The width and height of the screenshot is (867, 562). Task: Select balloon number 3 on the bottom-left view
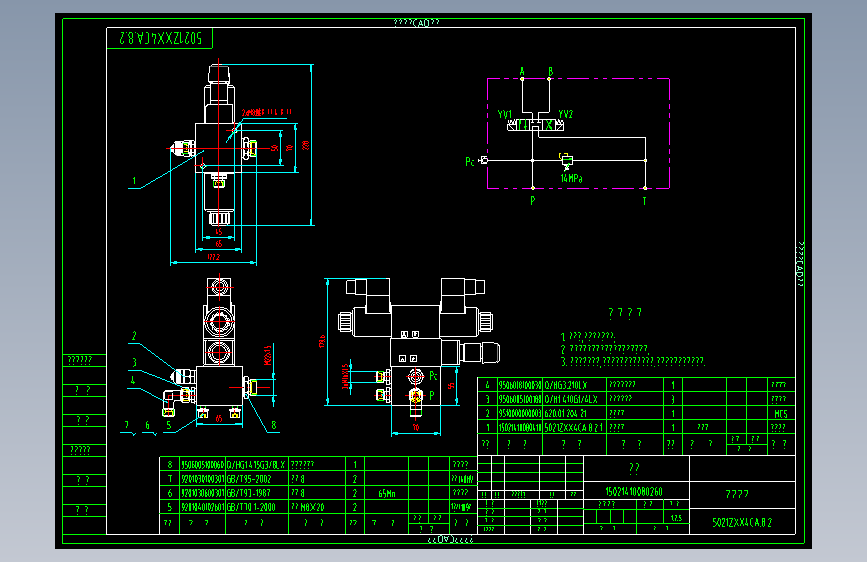point(134,362)
